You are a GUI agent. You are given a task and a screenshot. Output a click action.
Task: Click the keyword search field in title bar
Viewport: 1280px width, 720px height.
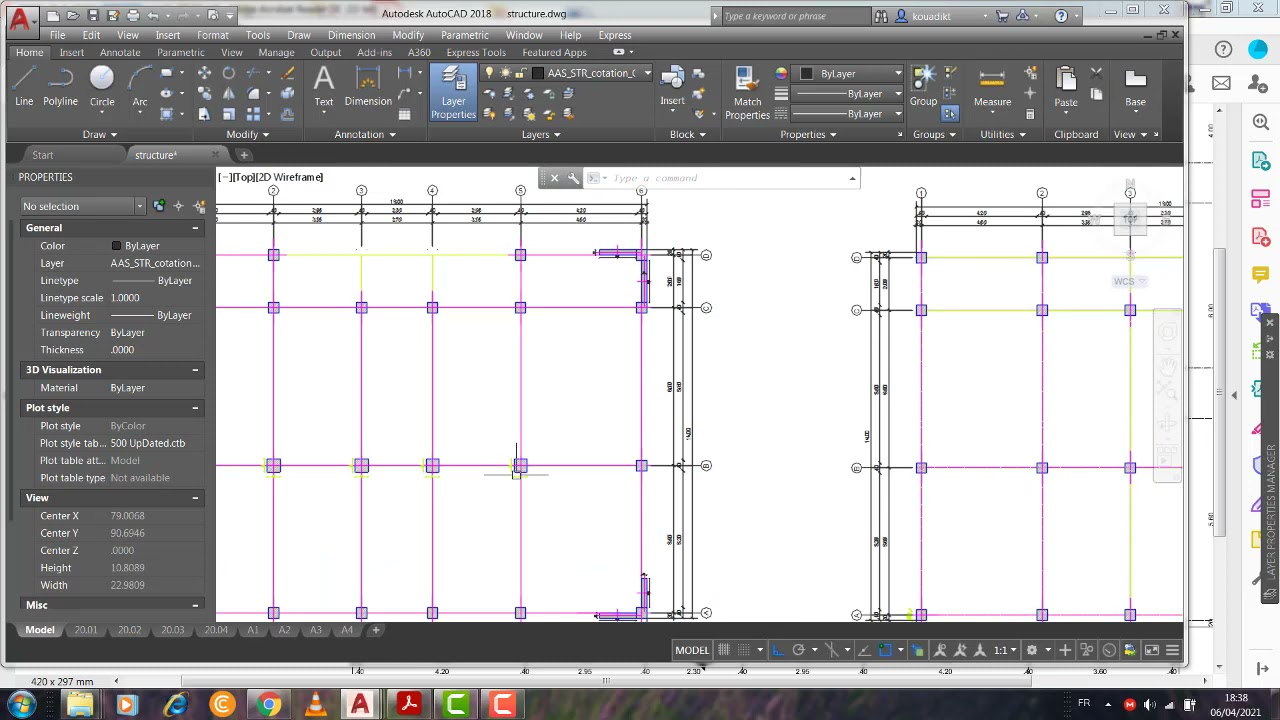point(795,16)
